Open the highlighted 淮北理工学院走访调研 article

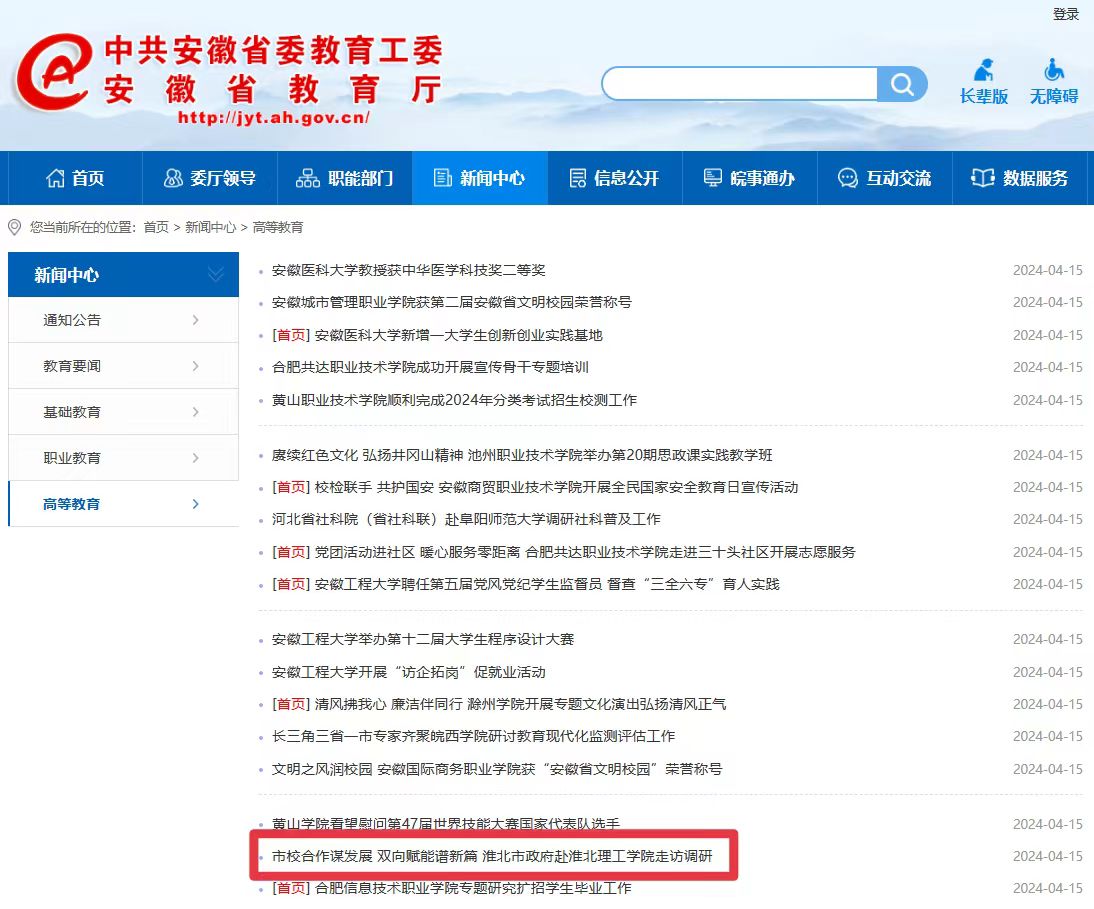click(492, 856)
